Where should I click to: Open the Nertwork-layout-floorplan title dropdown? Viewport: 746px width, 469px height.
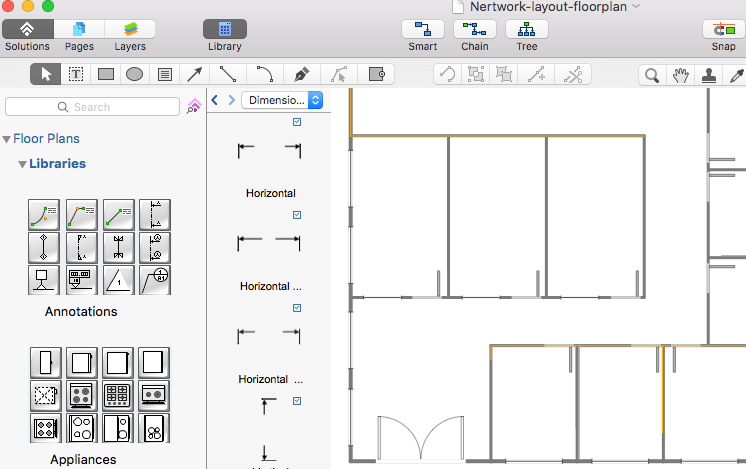(636, 6)
